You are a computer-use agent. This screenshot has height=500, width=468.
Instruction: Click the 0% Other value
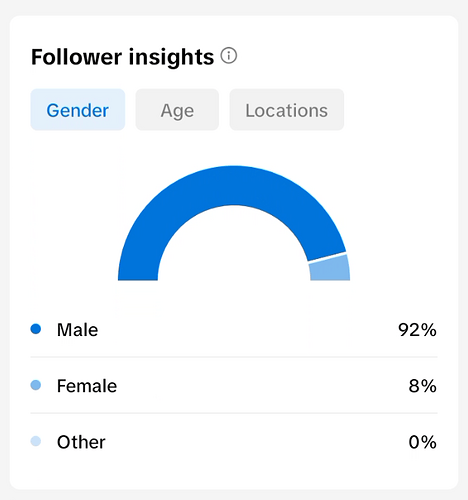coord(423,442)
